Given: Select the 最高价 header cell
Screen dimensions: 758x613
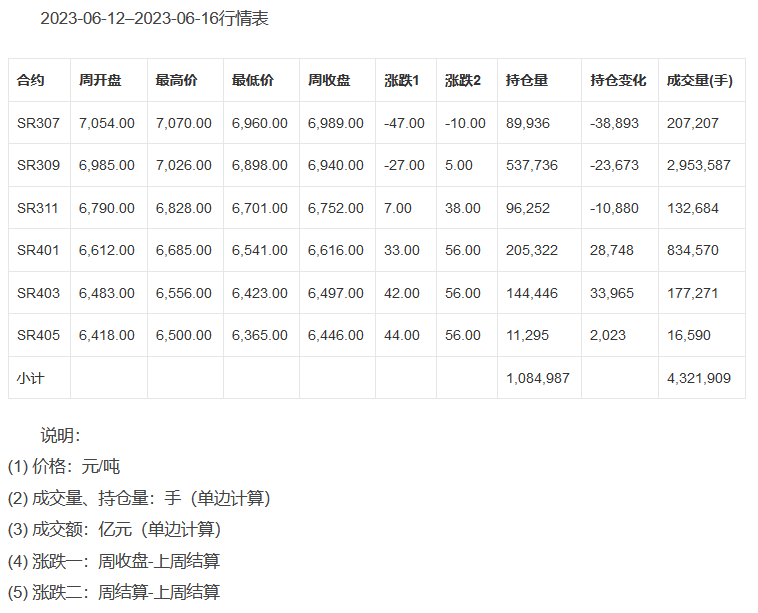Looking at the screenshot, I should 177,80.
